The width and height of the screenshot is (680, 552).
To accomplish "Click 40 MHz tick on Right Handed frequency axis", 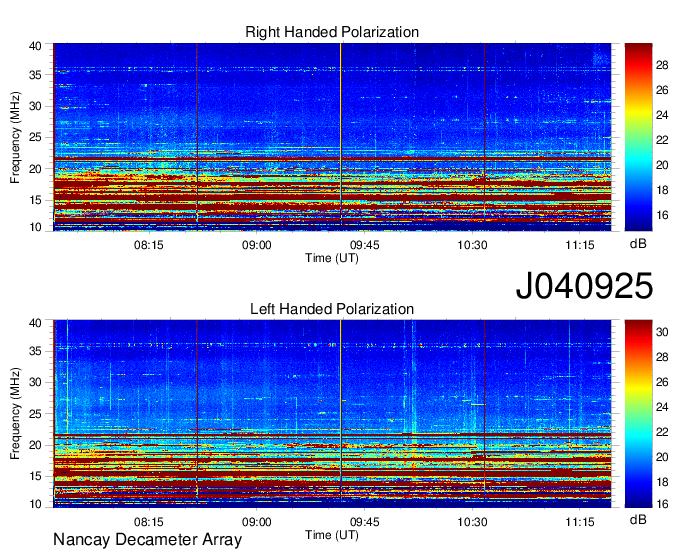I will 35,46.
